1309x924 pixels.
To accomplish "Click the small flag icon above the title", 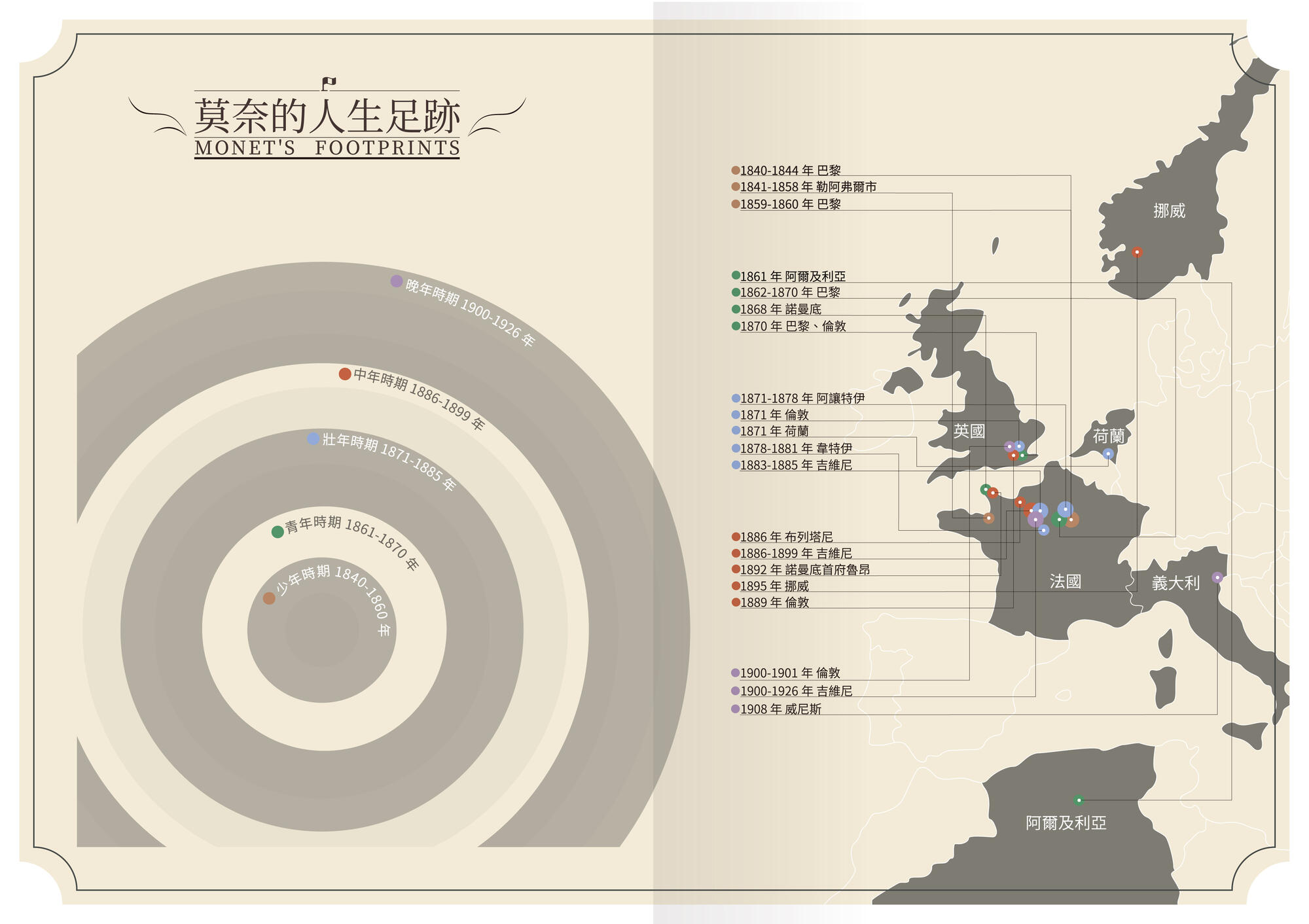I will pos(329,82).
